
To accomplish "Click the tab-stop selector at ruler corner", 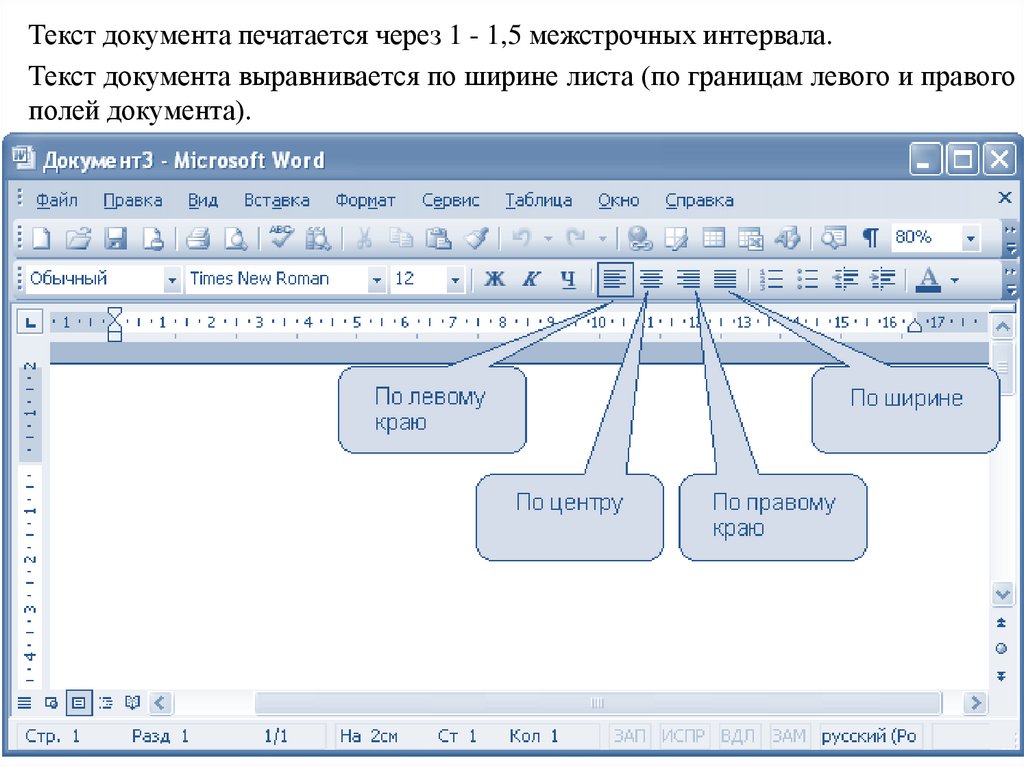I will click(30, 322).
